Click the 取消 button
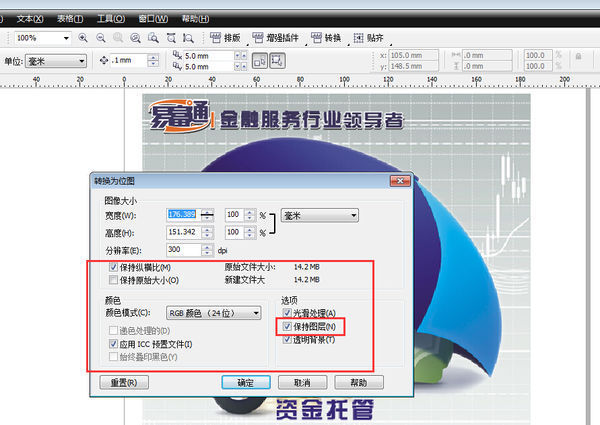600x425 pixels. (302, 382)
